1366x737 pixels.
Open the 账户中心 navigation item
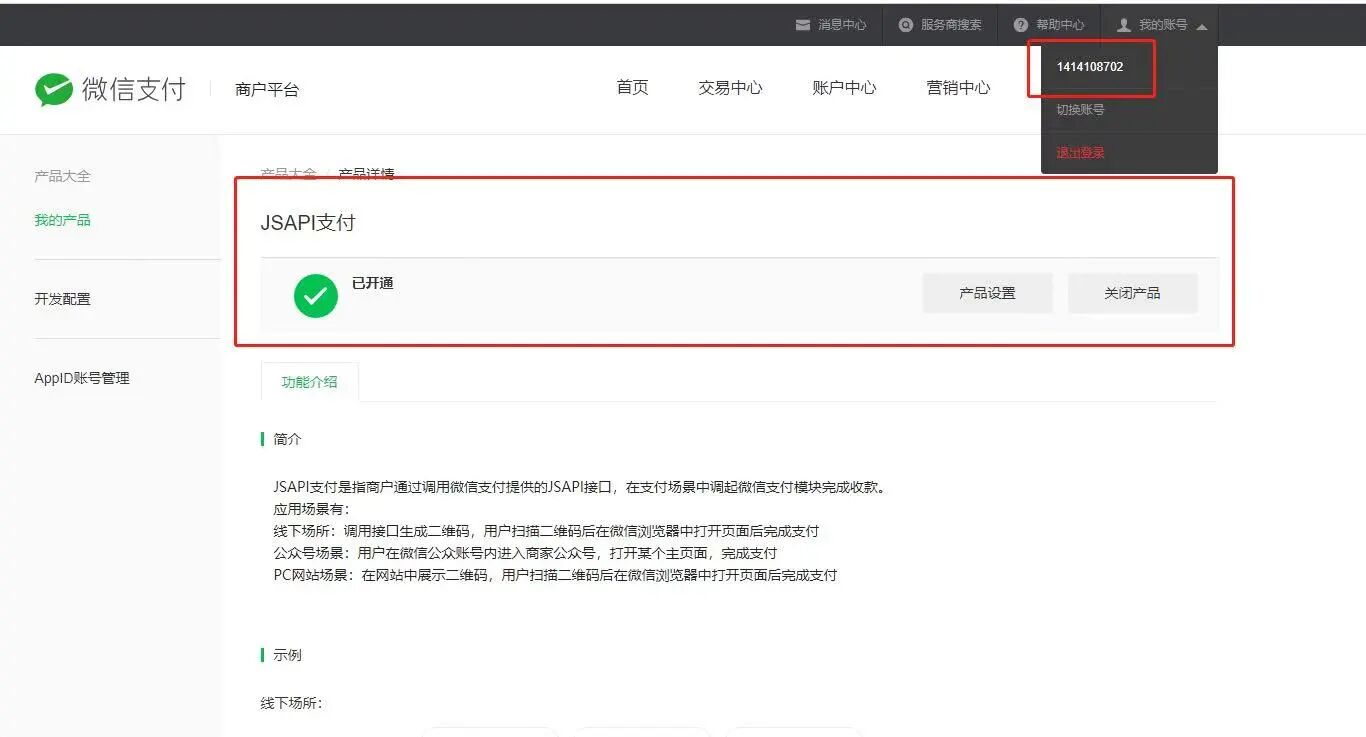[845, 88]
